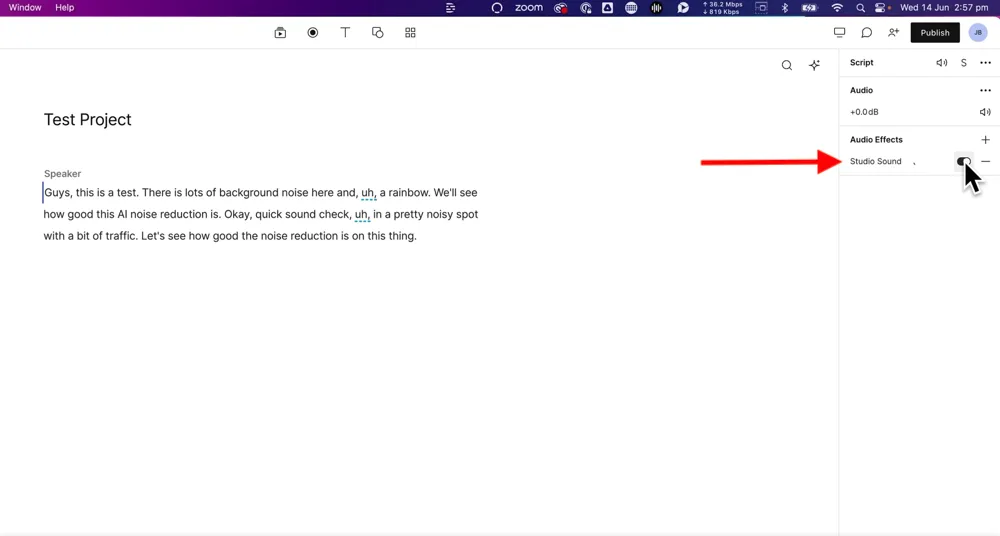
Task: Open the Shapes tool icon
Action: [x=378, y=33]
